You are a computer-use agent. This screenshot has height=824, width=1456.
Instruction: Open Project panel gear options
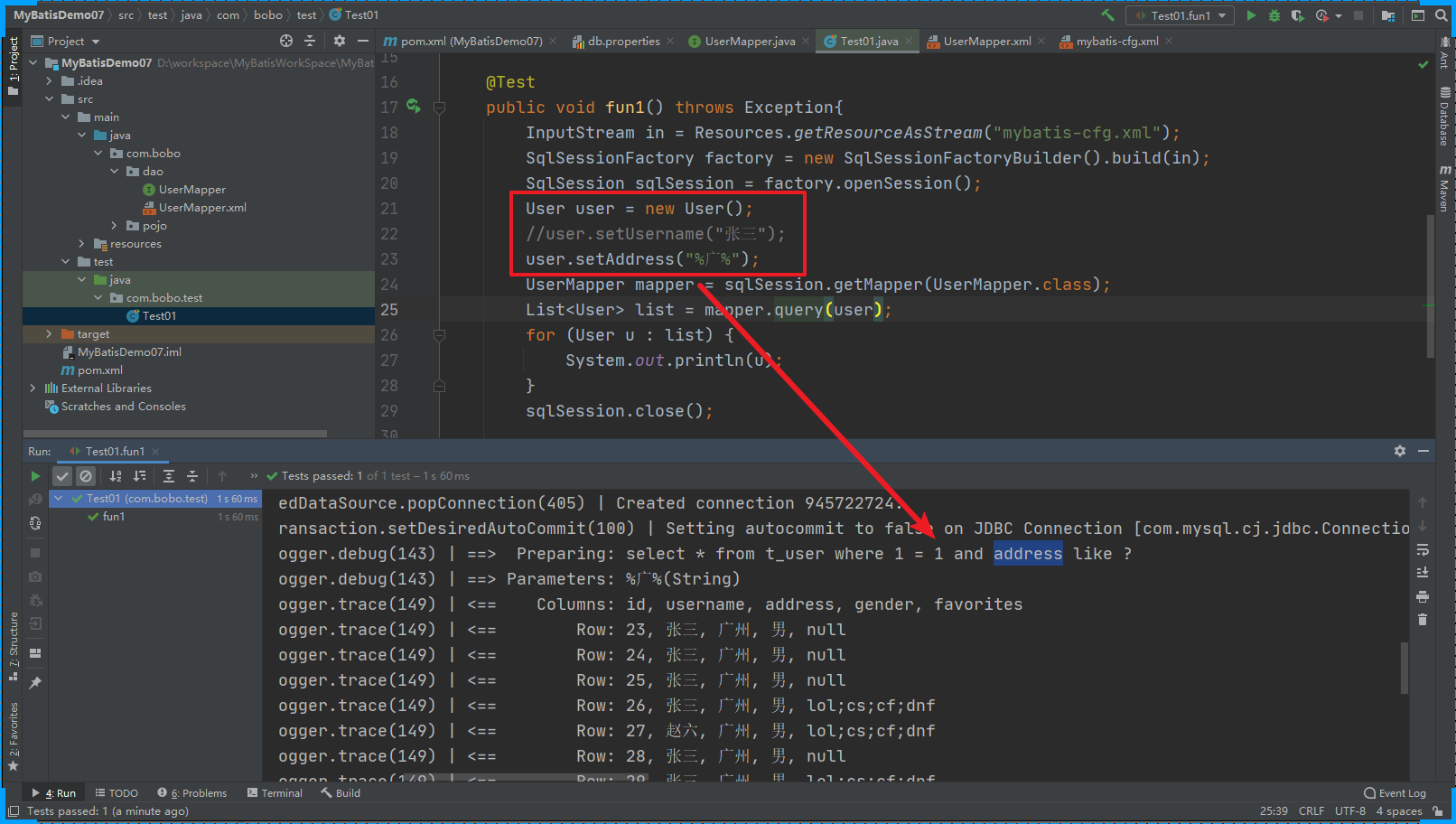[340, 41]
